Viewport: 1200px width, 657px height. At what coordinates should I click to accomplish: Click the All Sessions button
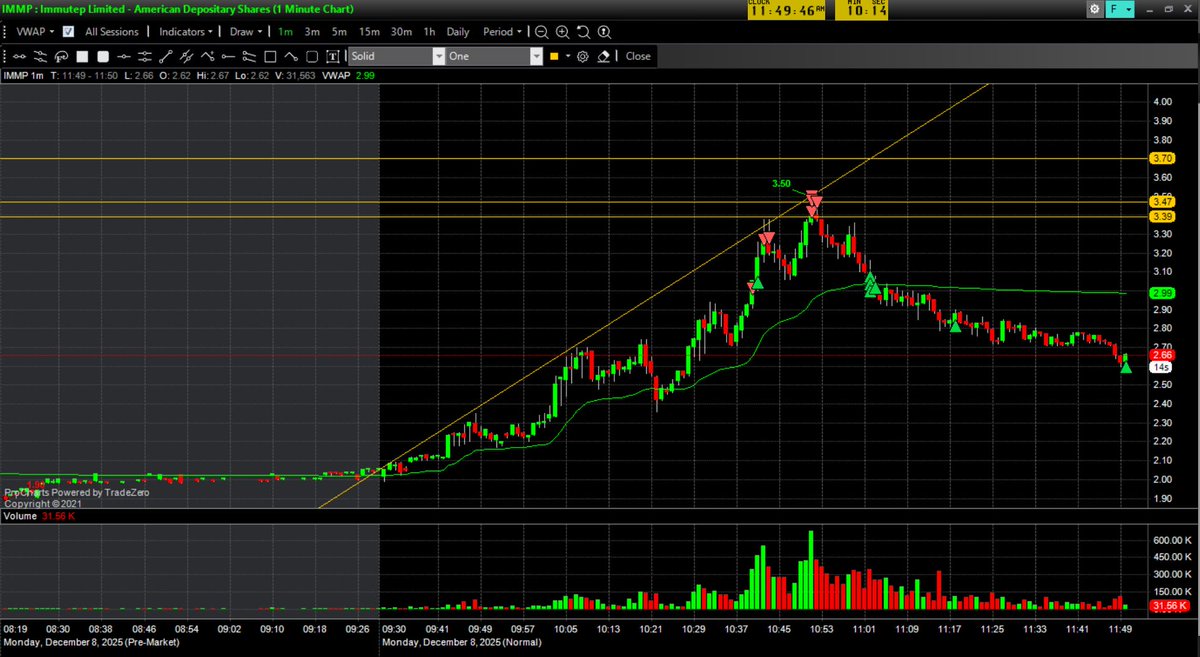tap(112, 31)
